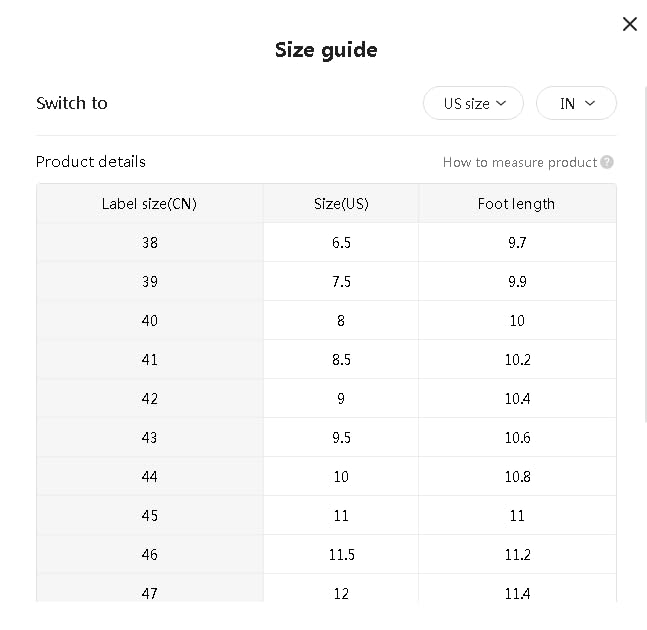Close the Size guide dialog
Viewport: 647px width, 630px height.
(x=629, y=24)
